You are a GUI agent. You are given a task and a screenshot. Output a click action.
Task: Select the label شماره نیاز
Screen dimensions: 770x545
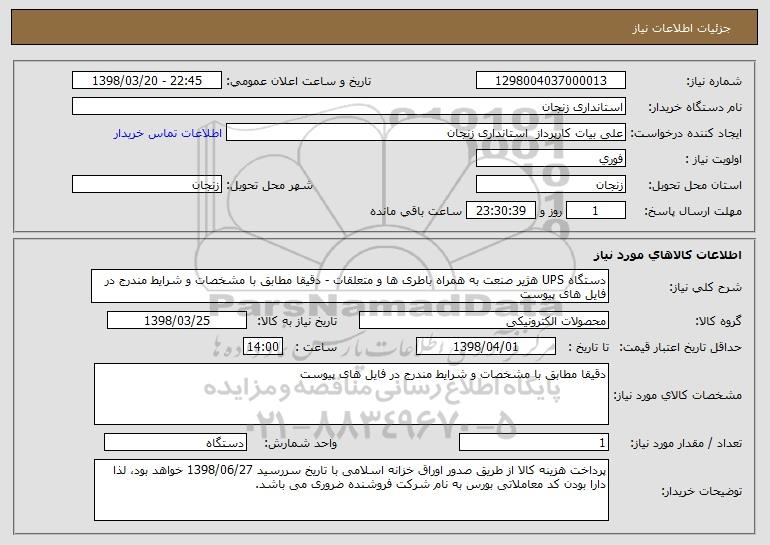coord(714,81)
